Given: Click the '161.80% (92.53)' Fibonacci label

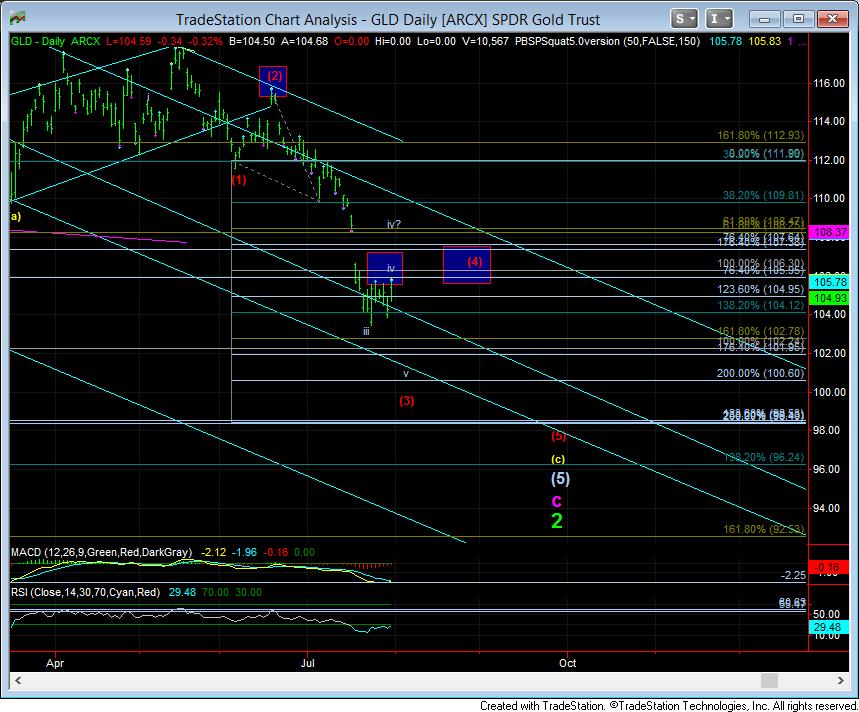Looking at the screenshot, I should pos(764,529).
